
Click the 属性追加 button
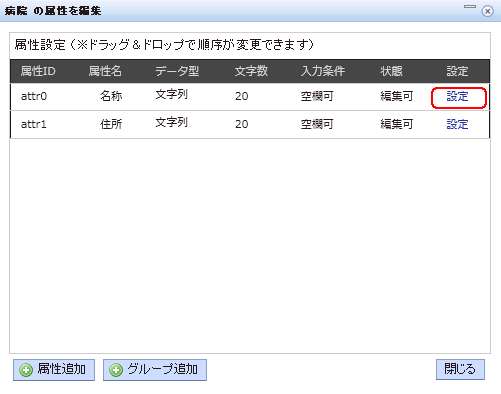(x=54, y=370)
